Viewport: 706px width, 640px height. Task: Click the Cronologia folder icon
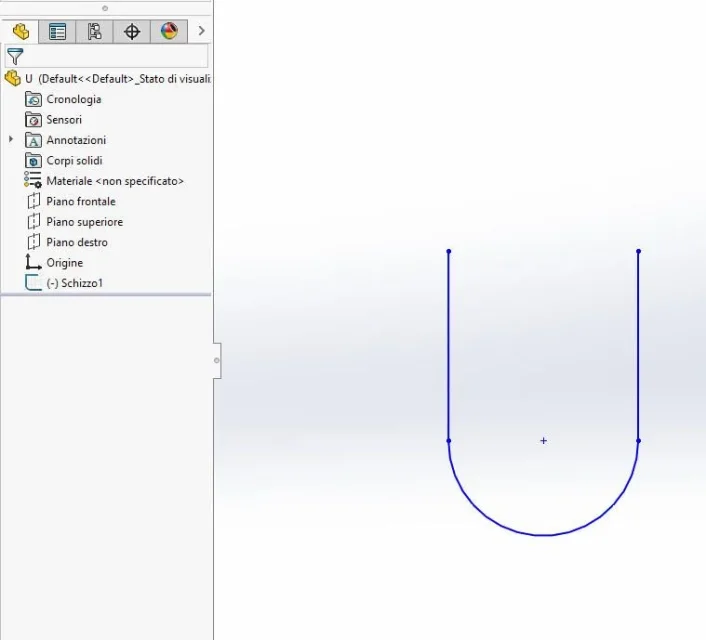[x=33, y=99]
